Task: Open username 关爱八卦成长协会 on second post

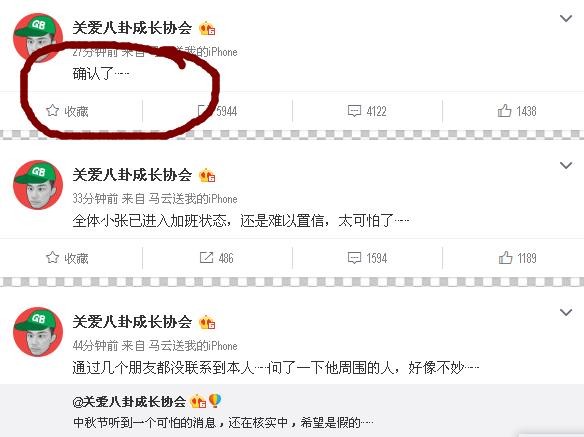Action: click(132, 175)
